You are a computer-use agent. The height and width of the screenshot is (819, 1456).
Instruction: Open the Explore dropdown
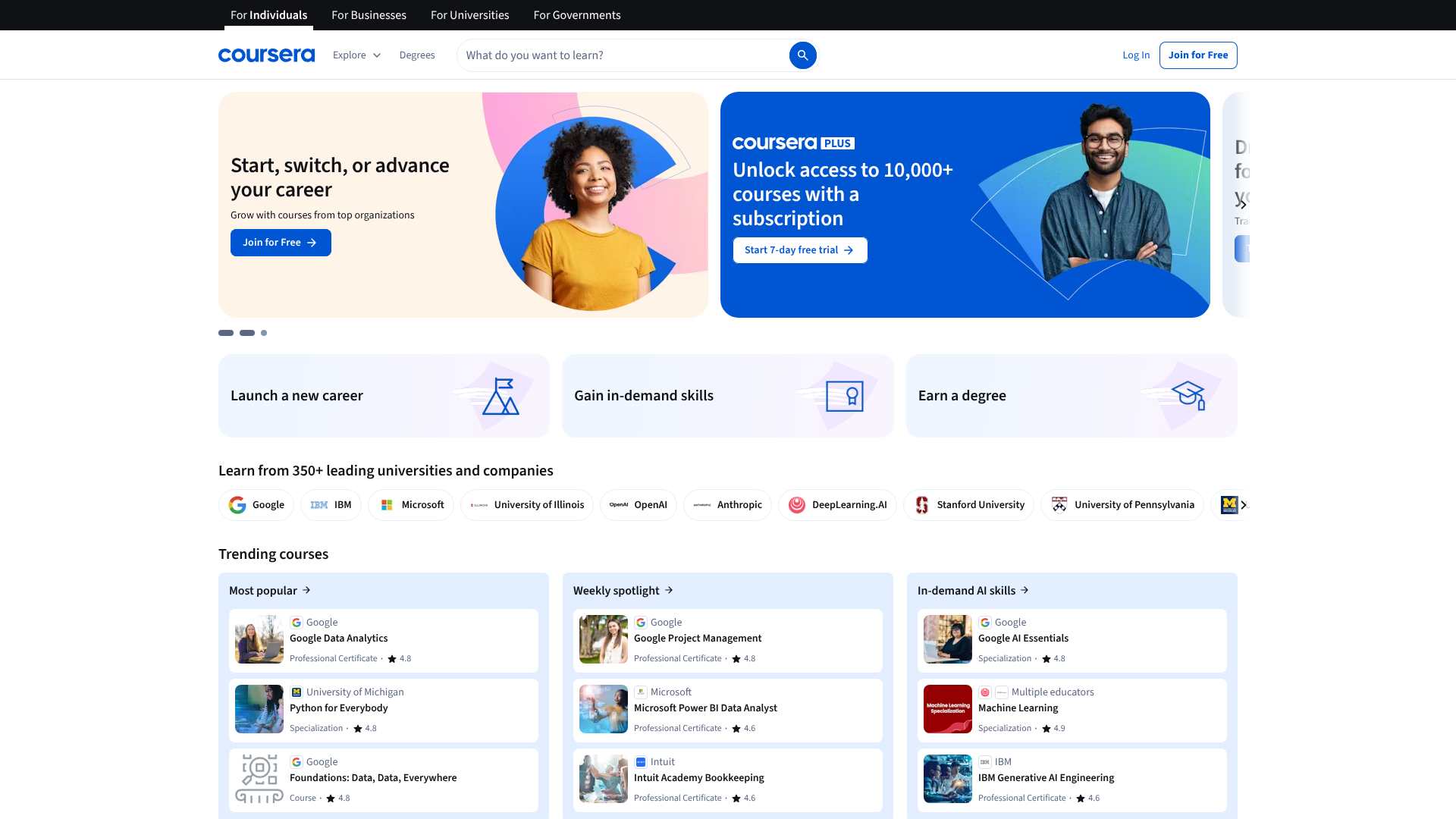pyautogui.click(x=356, y=55)
